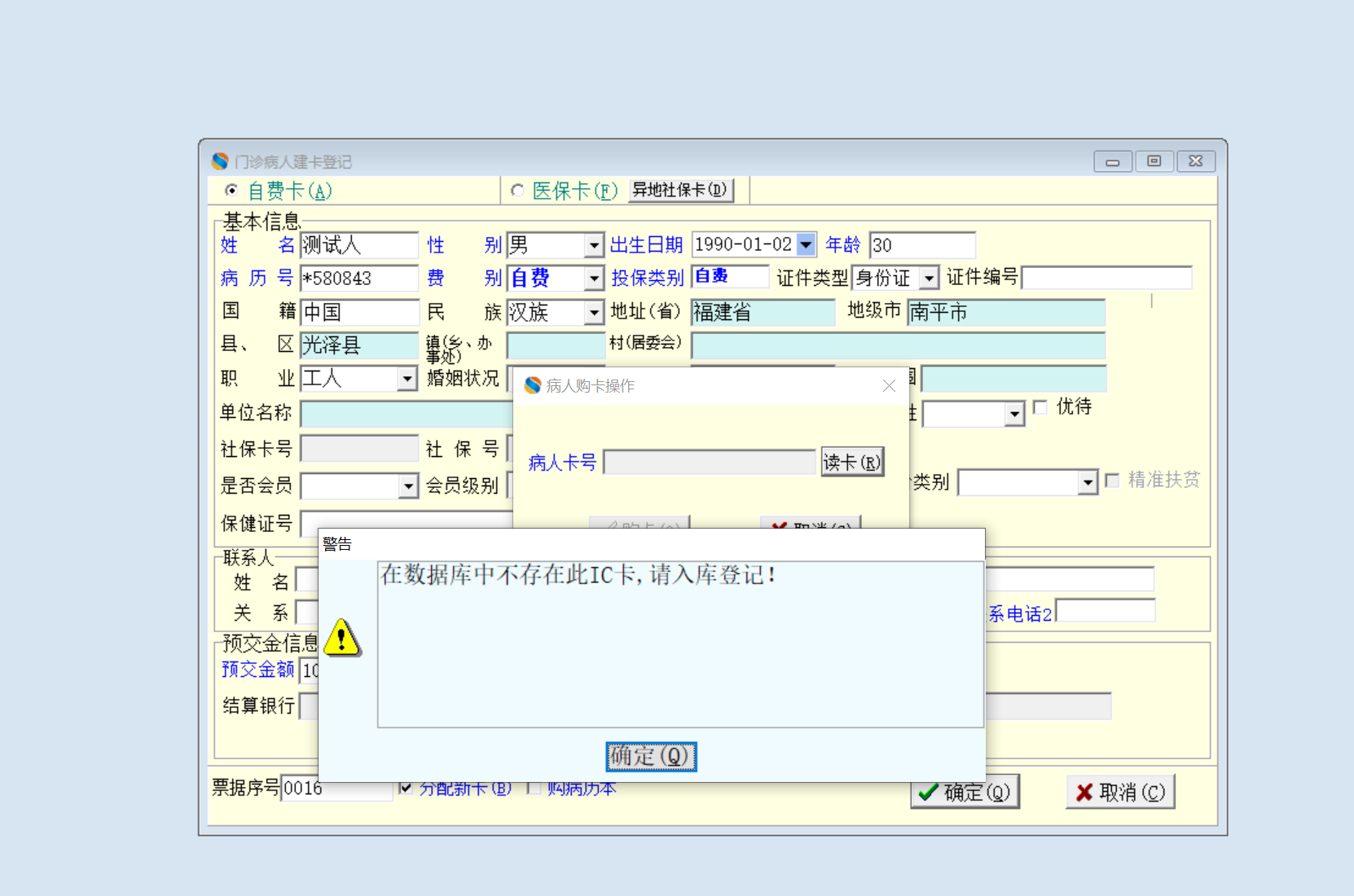Screen dimensions: 1354x896
Task: Click the 联系人 group label
Action: click(248, 558)
